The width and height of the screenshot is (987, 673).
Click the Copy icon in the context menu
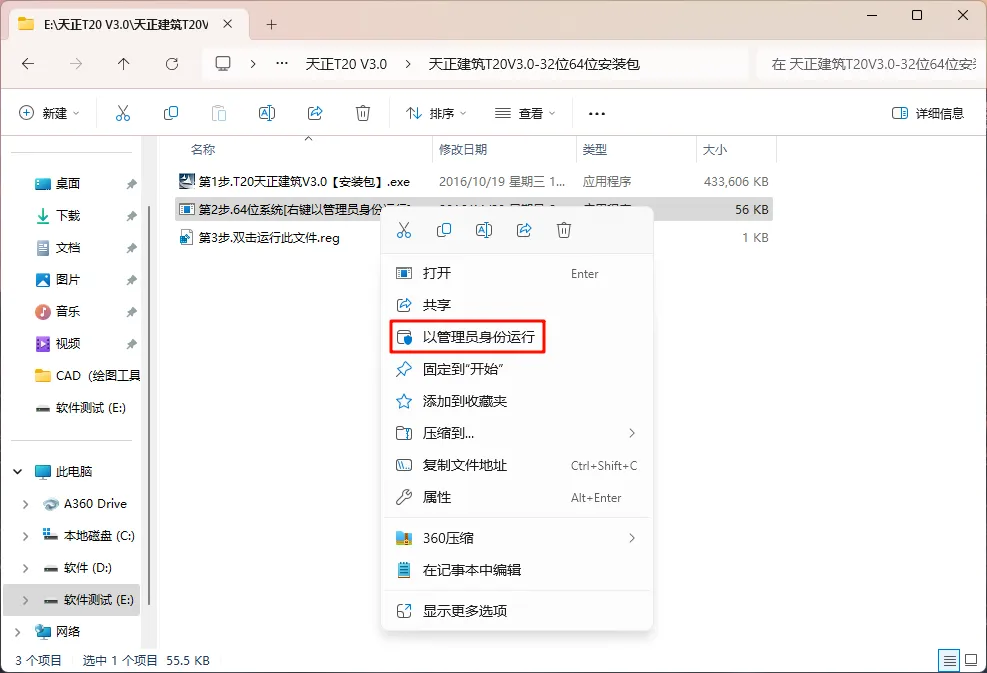[444, 230]
